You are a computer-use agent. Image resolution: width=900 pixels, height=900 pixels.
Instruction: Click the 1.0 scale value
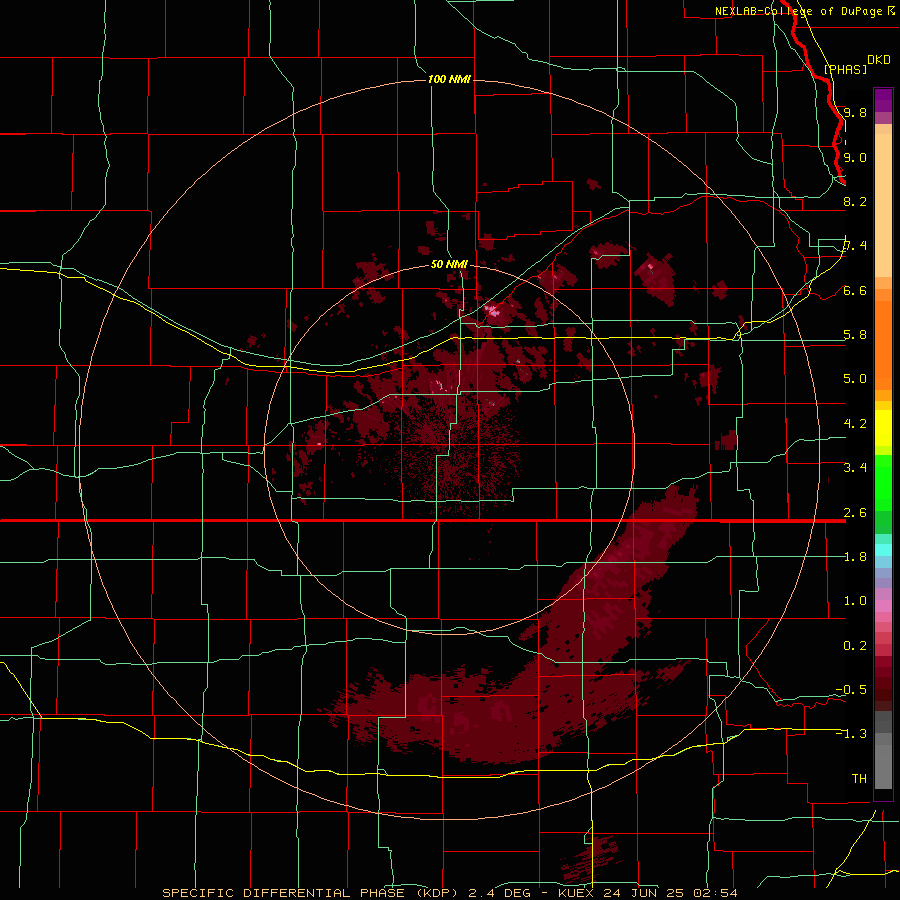855,601
